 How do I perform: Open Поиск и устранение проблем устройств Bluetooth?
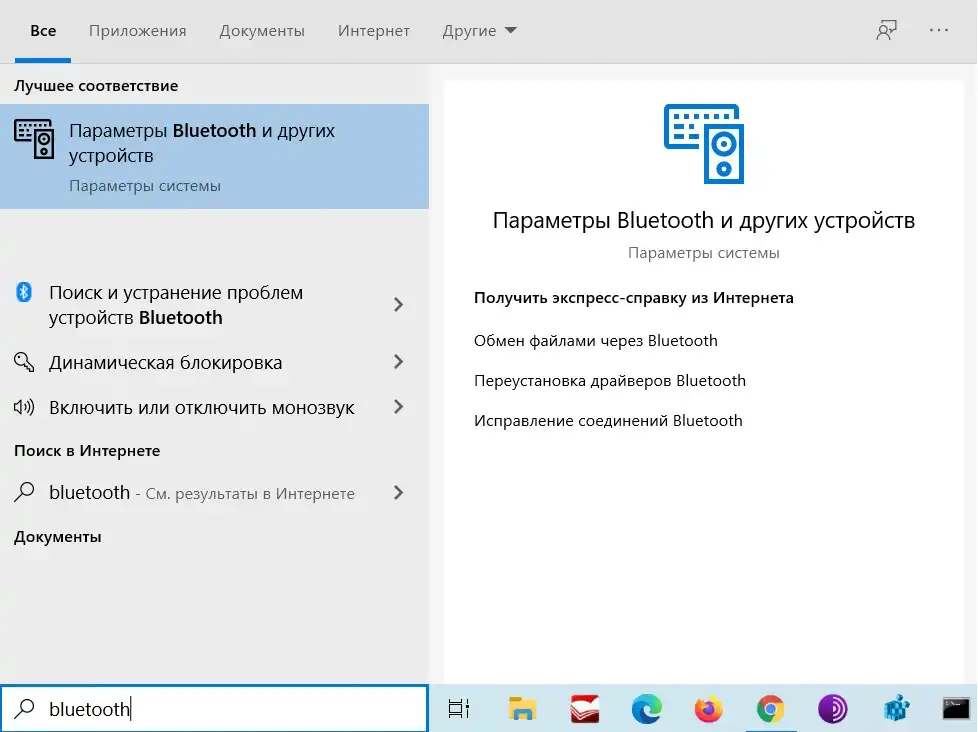(215, 304)
